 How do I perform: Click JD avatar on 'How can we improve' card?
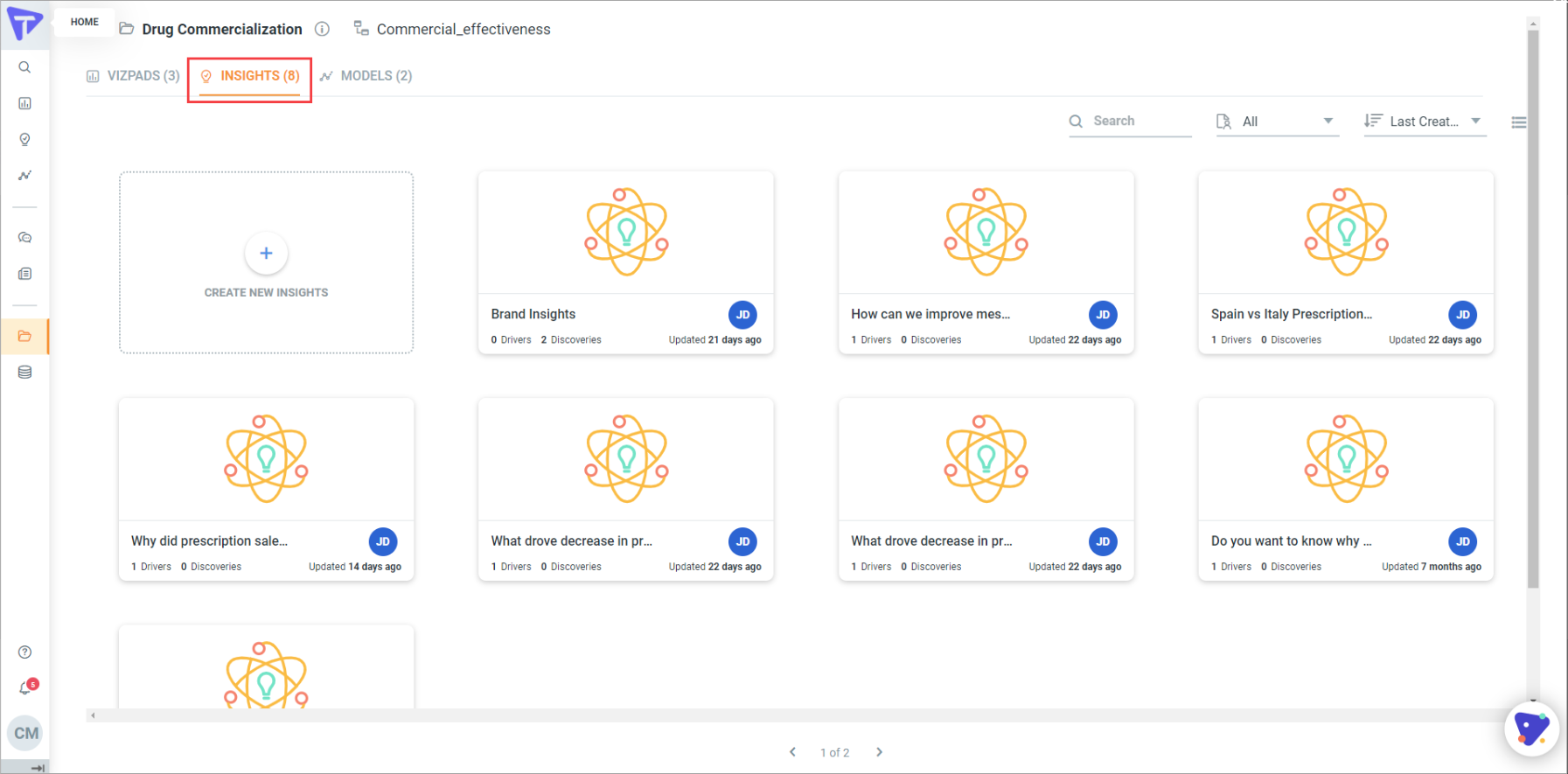point(1103,315)
